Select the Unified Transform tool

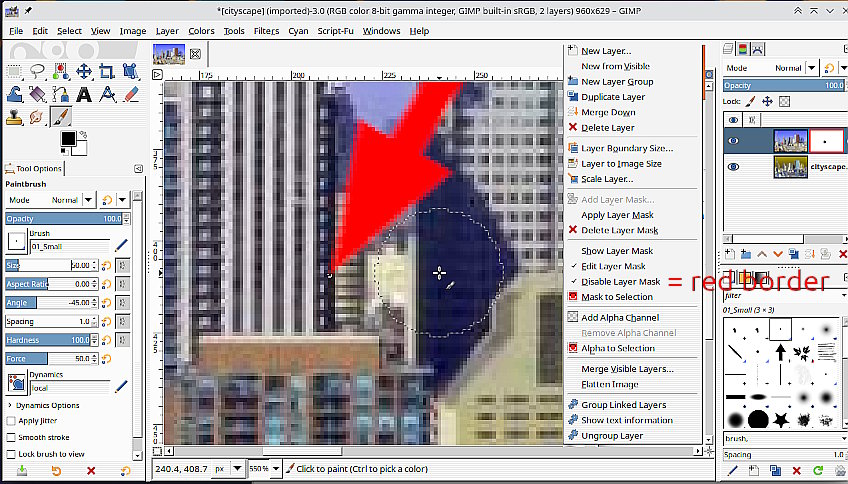pyautogui.click(x=130, y=71)
